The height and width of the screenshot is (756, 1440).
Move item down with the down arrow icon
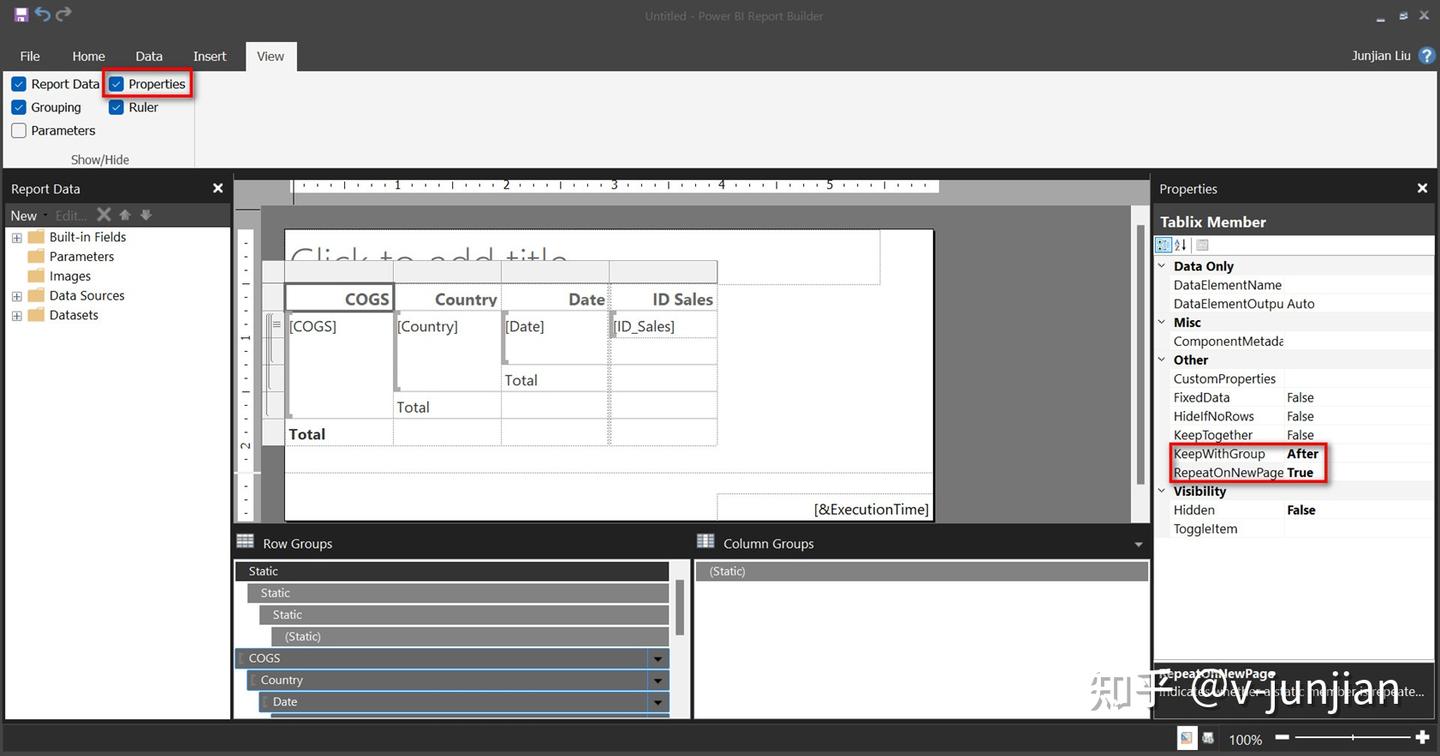(x=145, y=215)
